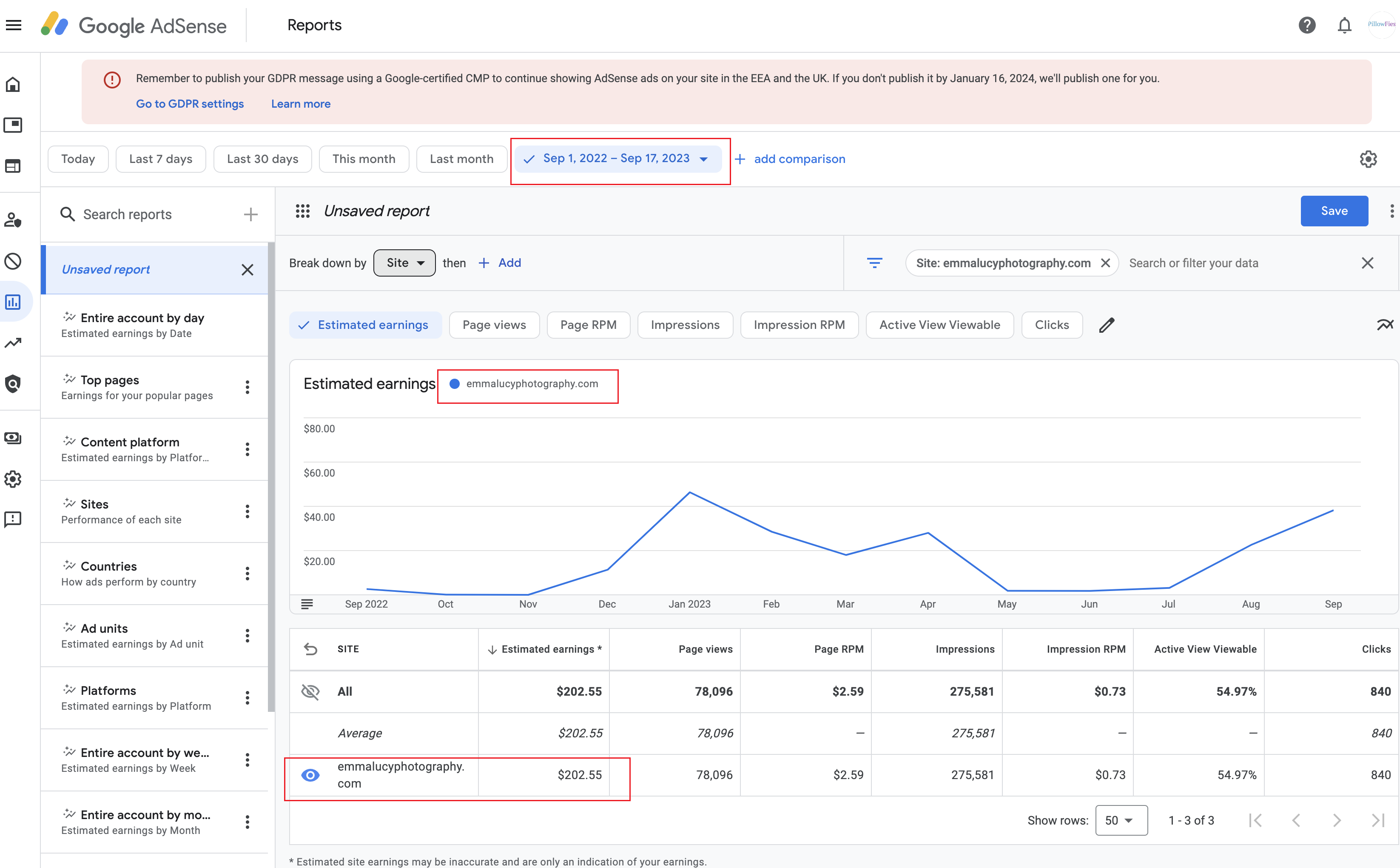
Task: Click the undo arrow in SITE header
Action: click(310, 649)
